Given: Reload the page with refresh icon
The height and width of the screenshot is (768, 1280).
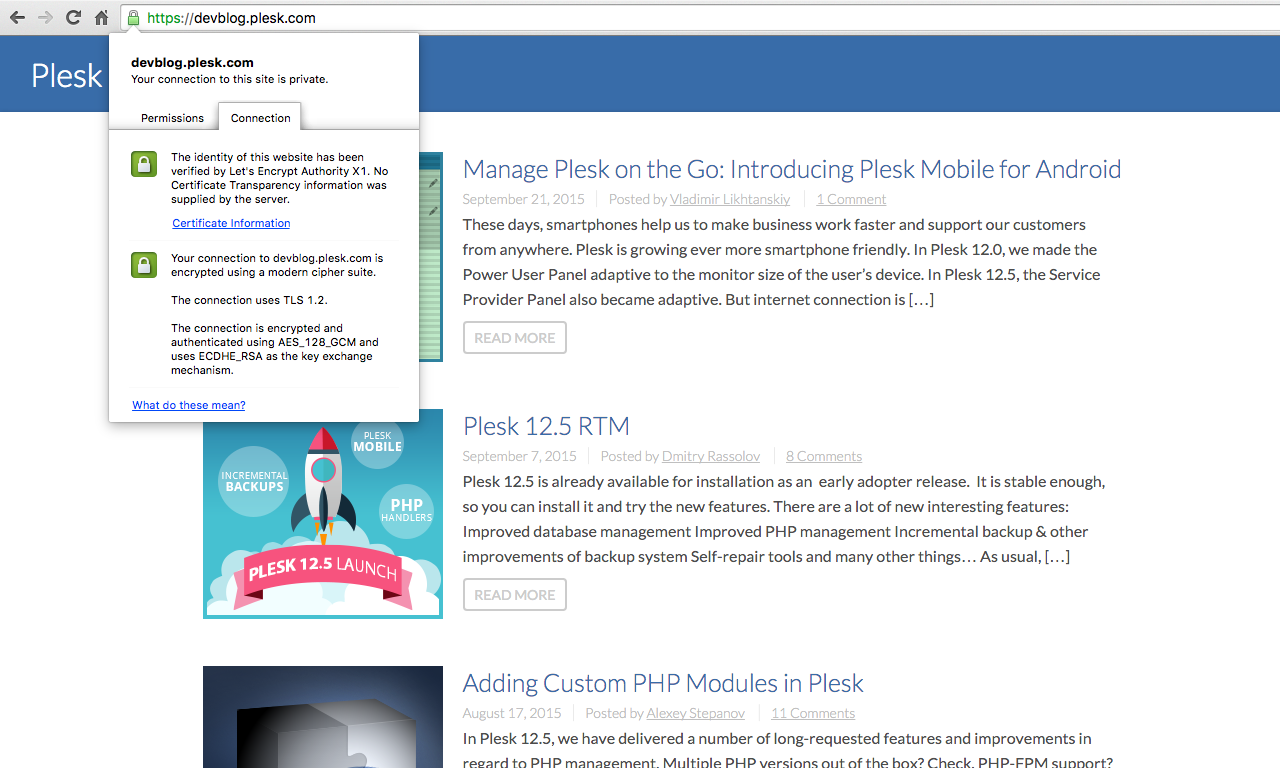Looking at the screenshot, I should 73,18.
